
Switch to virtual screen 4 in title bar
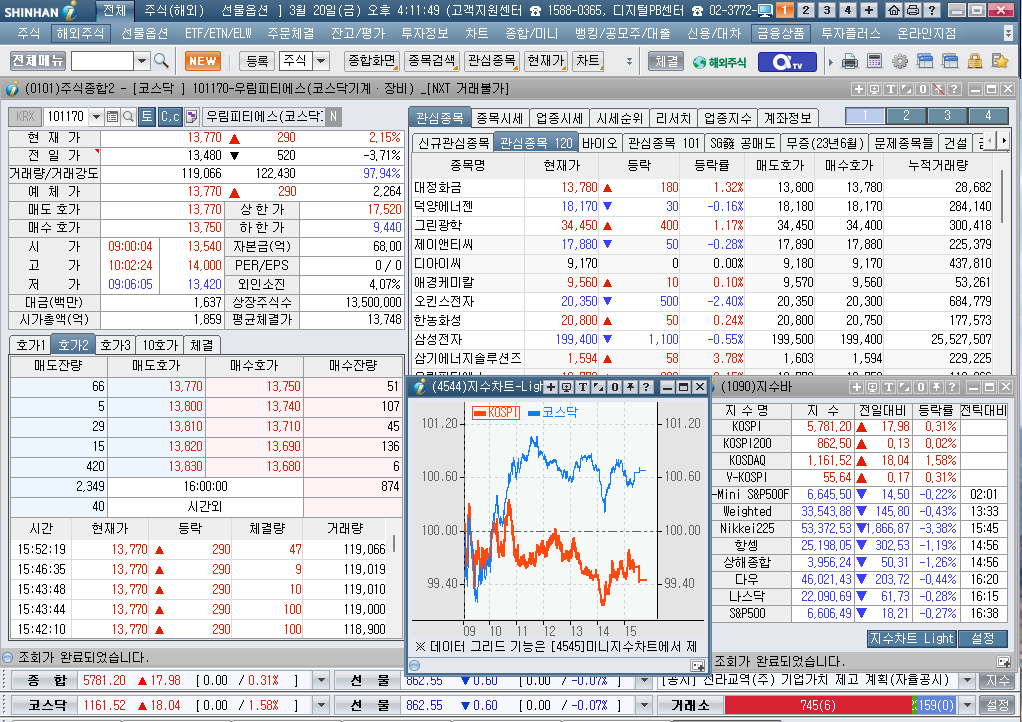[x=848, y=10]
